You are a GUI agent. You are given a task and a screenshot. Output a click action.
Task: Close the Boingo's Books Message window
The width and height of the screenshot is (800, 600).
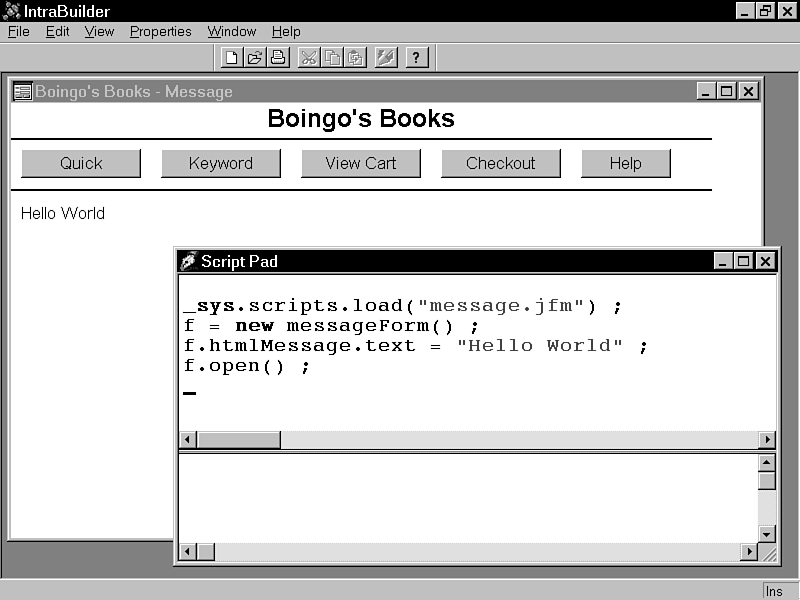[748, 91]
